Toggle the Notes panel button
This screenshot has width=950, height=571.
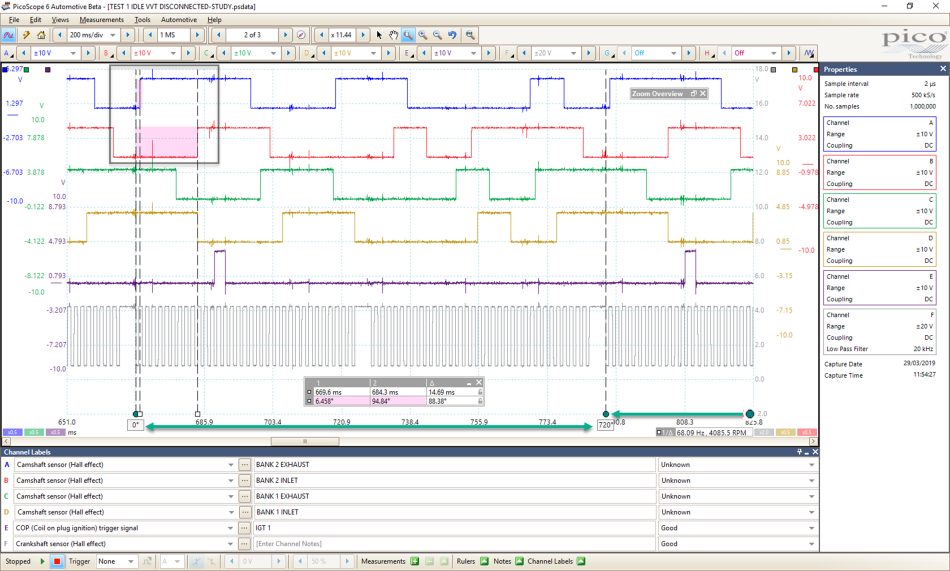coord(519,561)
